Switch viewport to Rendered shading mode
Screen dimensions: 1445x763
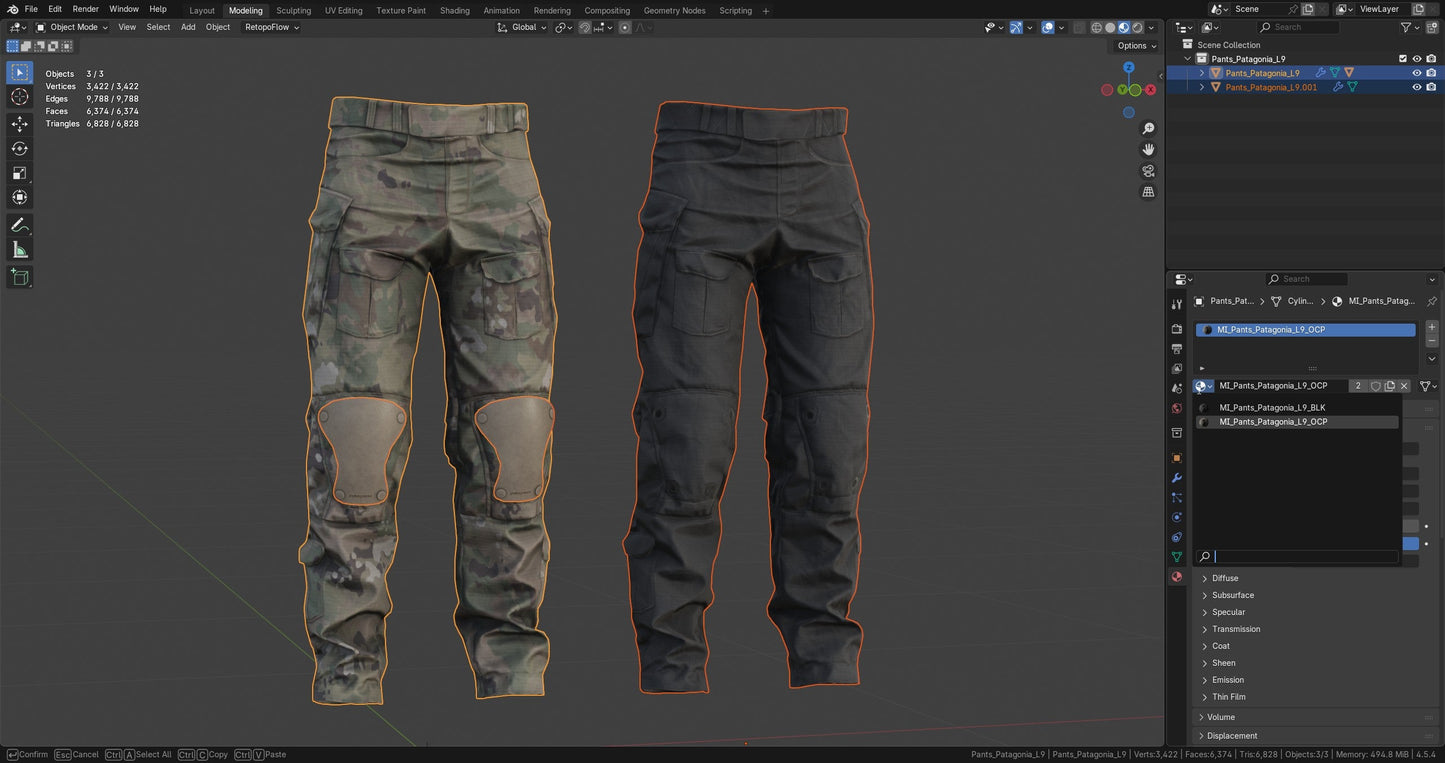(1137, 27)
